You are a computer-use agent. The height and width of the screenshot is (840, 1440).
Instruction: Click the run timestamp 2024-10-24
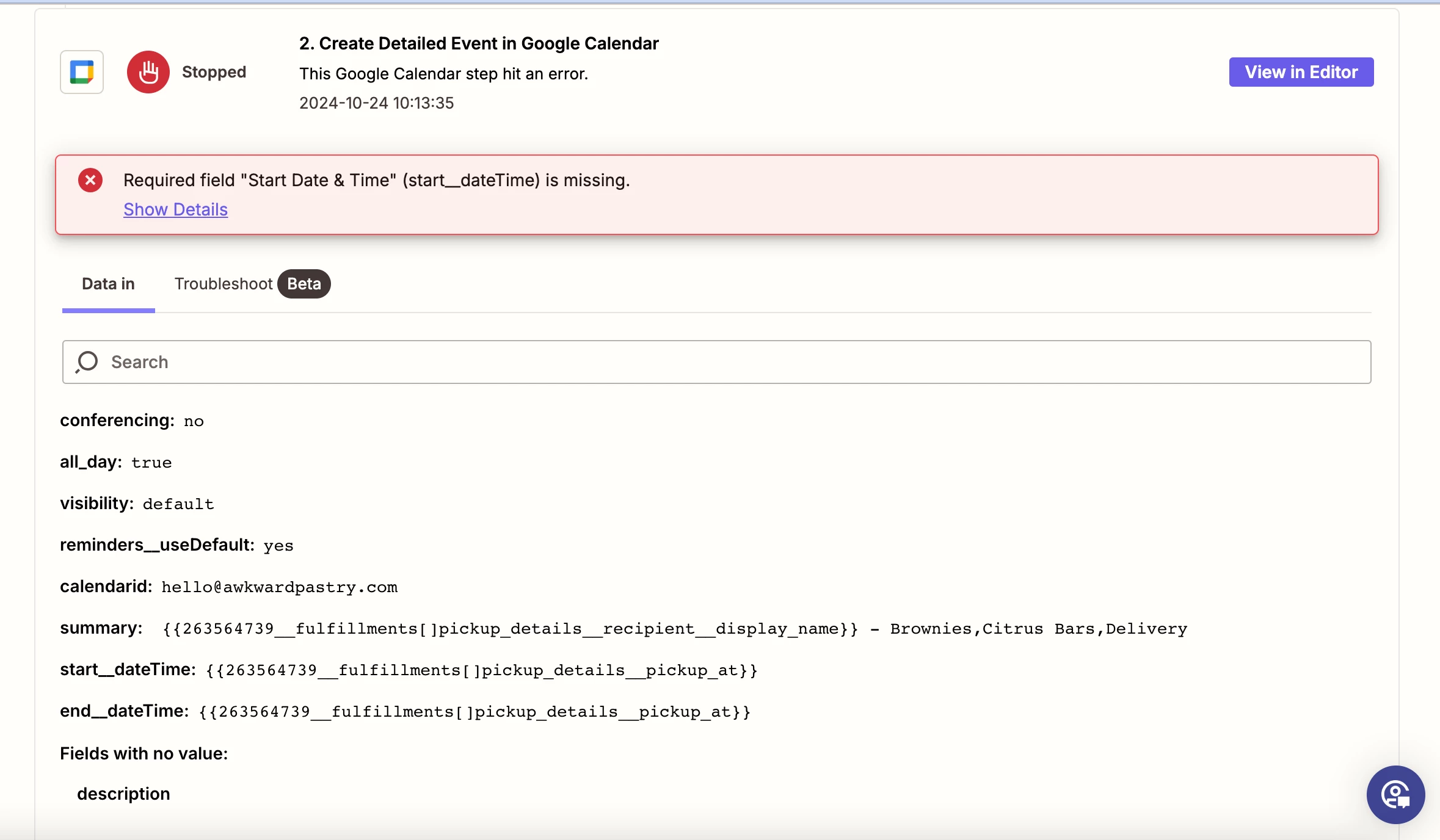376,103
